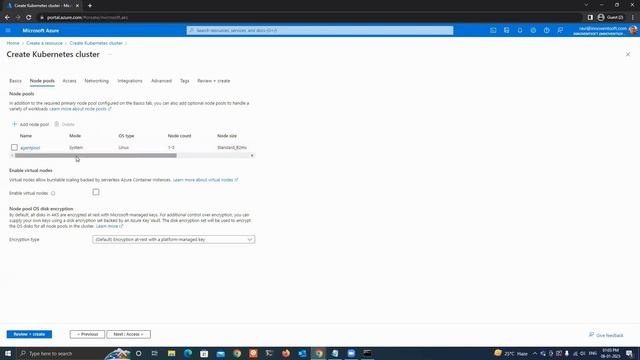Open the Mail app on the taskbar
640x360 pixels.
[220, 353]
